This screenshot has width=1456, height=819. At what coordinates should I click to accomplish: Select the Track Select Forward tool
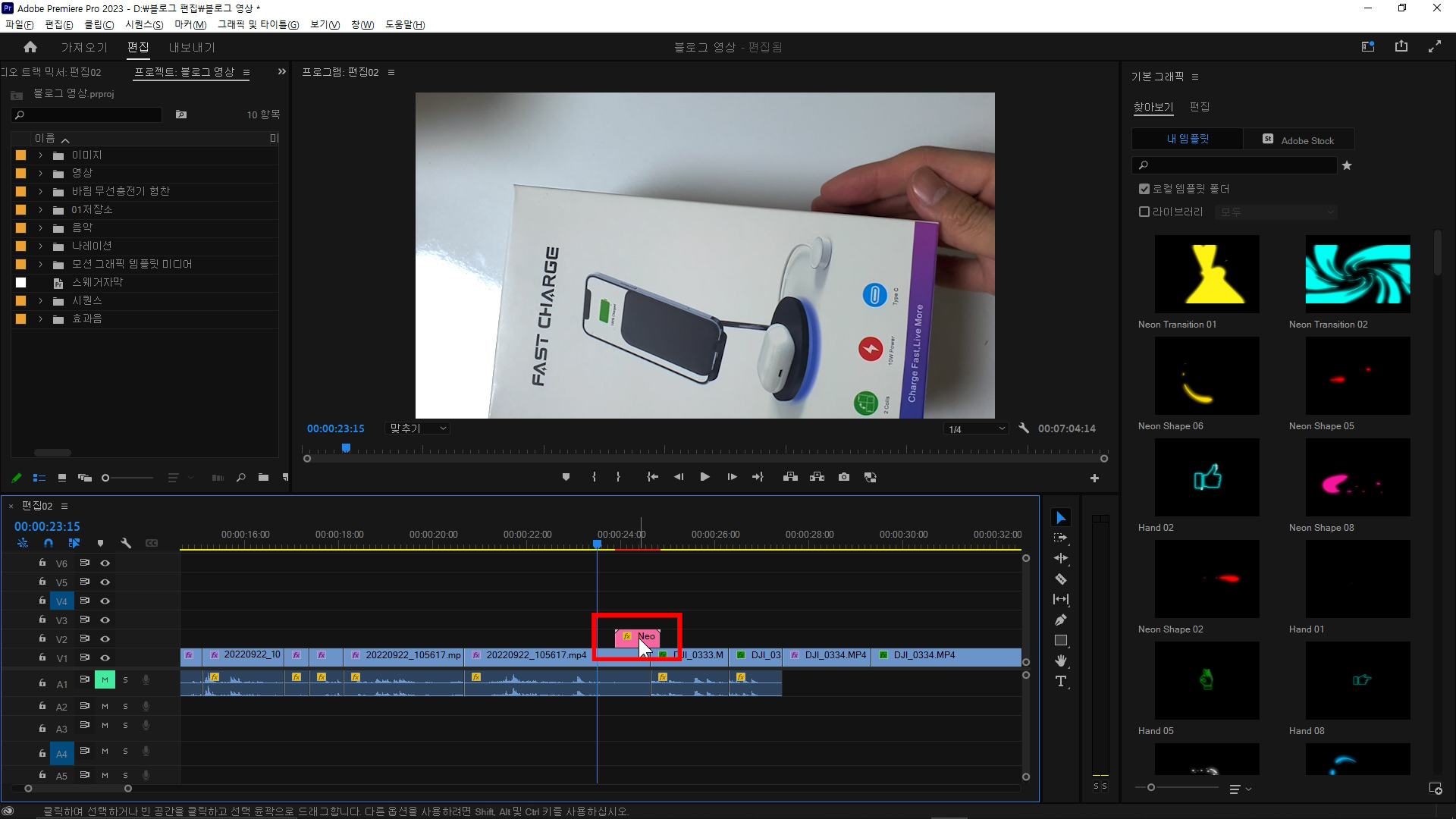[1061, 538]
